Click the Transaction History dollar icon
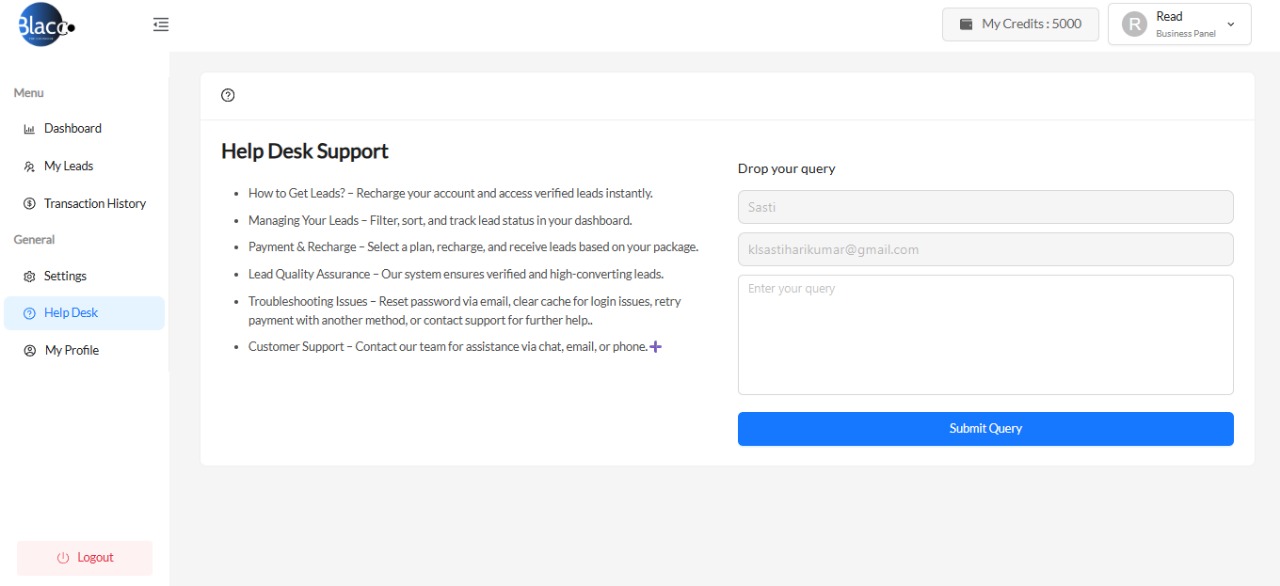The width and height of the screenshot is (1280, 586). coord(29,204)
